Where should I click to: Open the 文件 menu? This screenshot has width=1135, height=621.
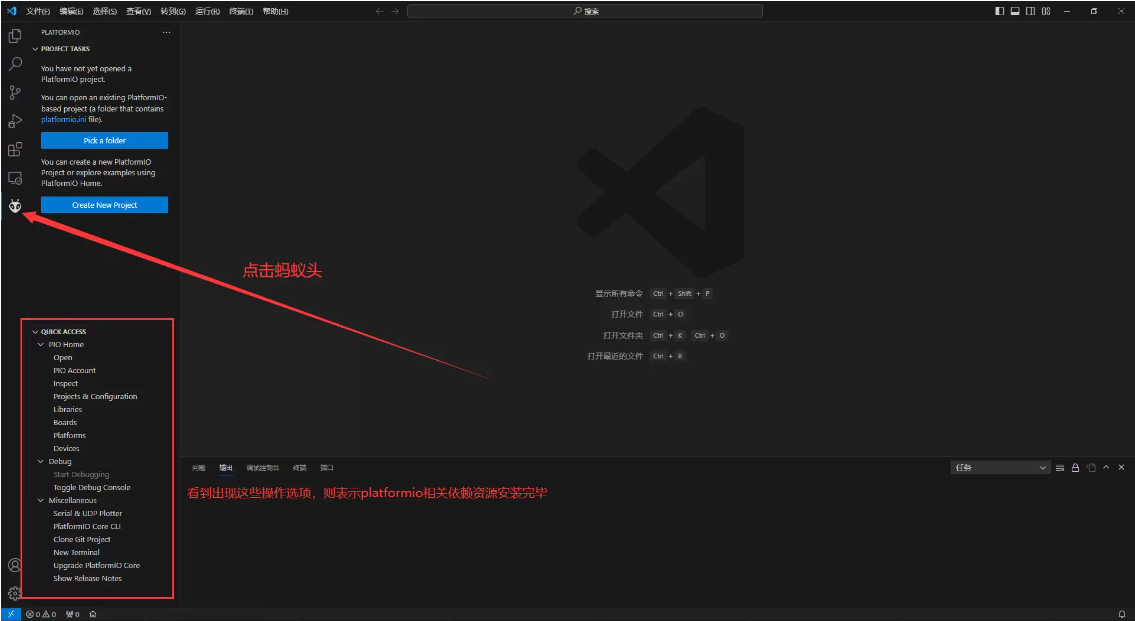(x=38, y=11)
